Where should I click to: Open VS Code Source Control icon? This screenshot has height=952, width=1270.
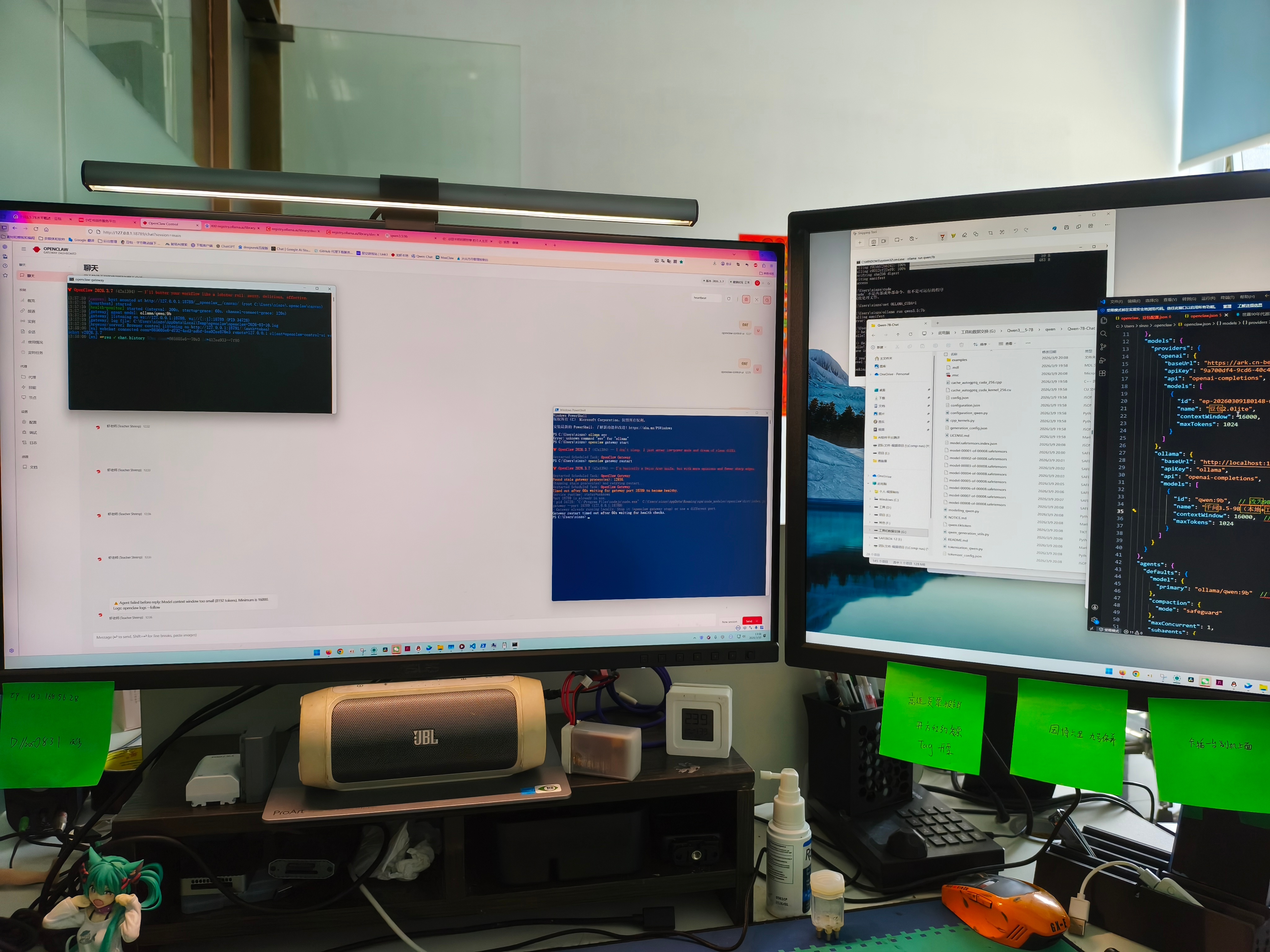pos(1103,346)
